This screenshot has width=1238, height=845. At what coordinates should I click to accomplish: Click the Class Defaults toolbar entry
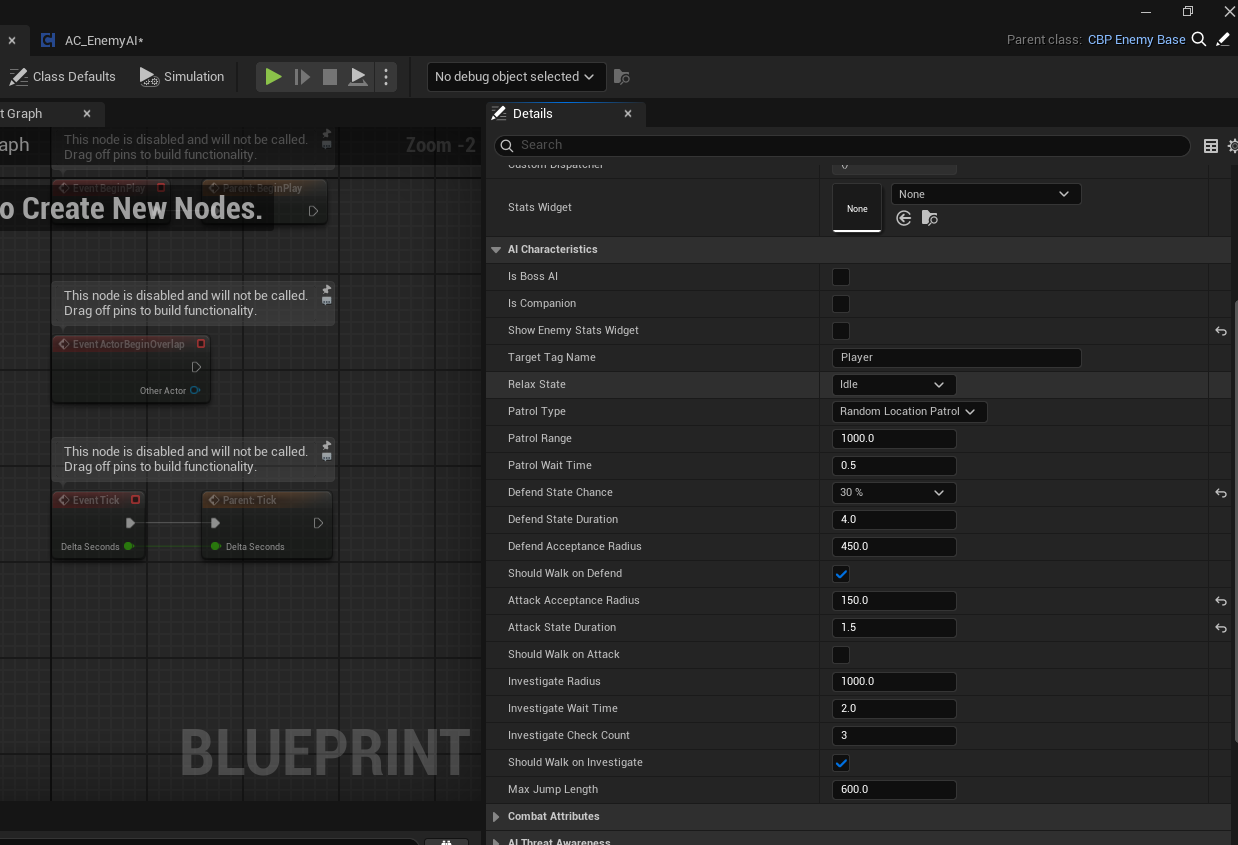62,76
